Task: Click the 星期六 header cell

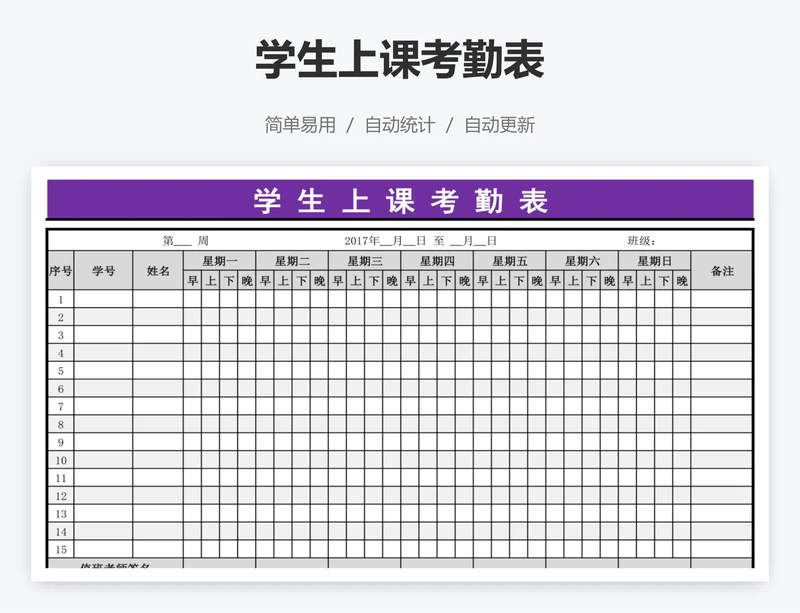Action: [582, 261]
